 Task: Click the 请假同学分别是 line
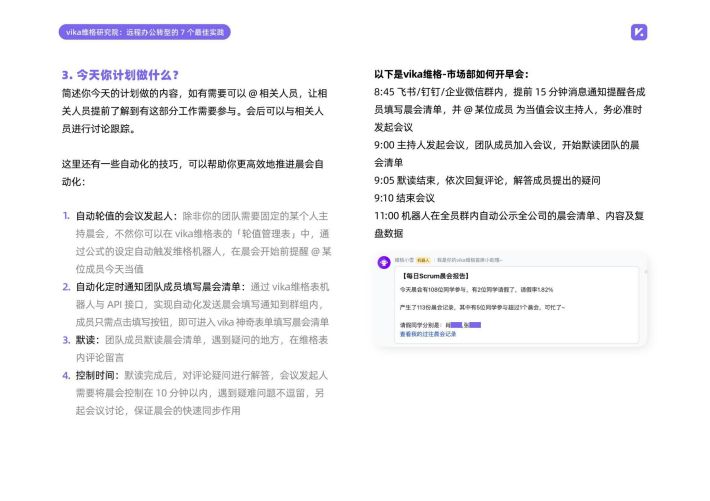tap(440, 325)
